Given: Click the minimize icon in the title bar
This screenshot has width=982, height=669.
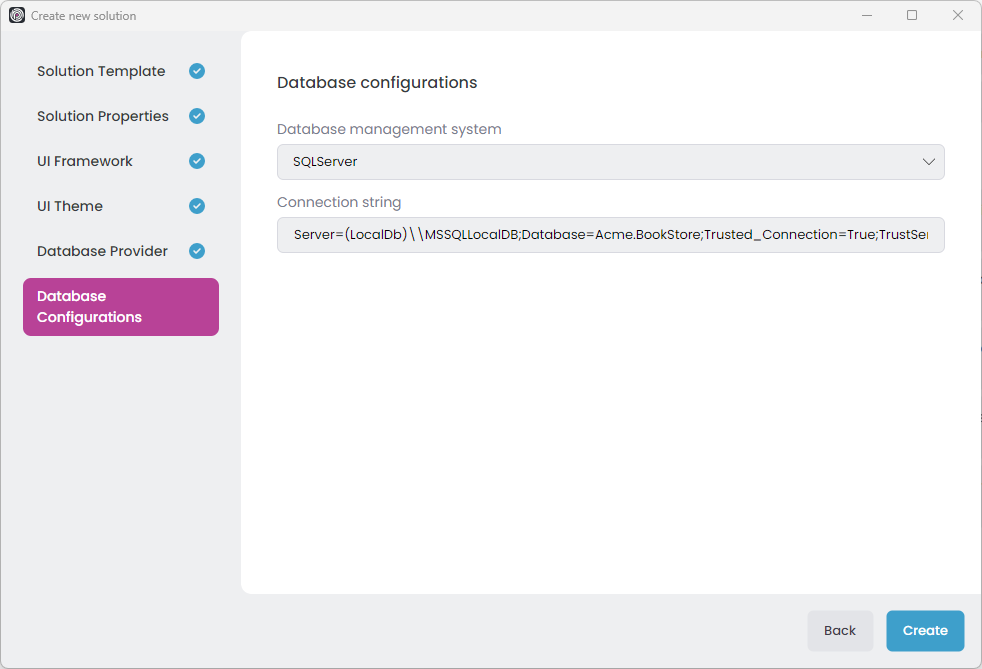Looking at the screenshot, I should point(866,15).
